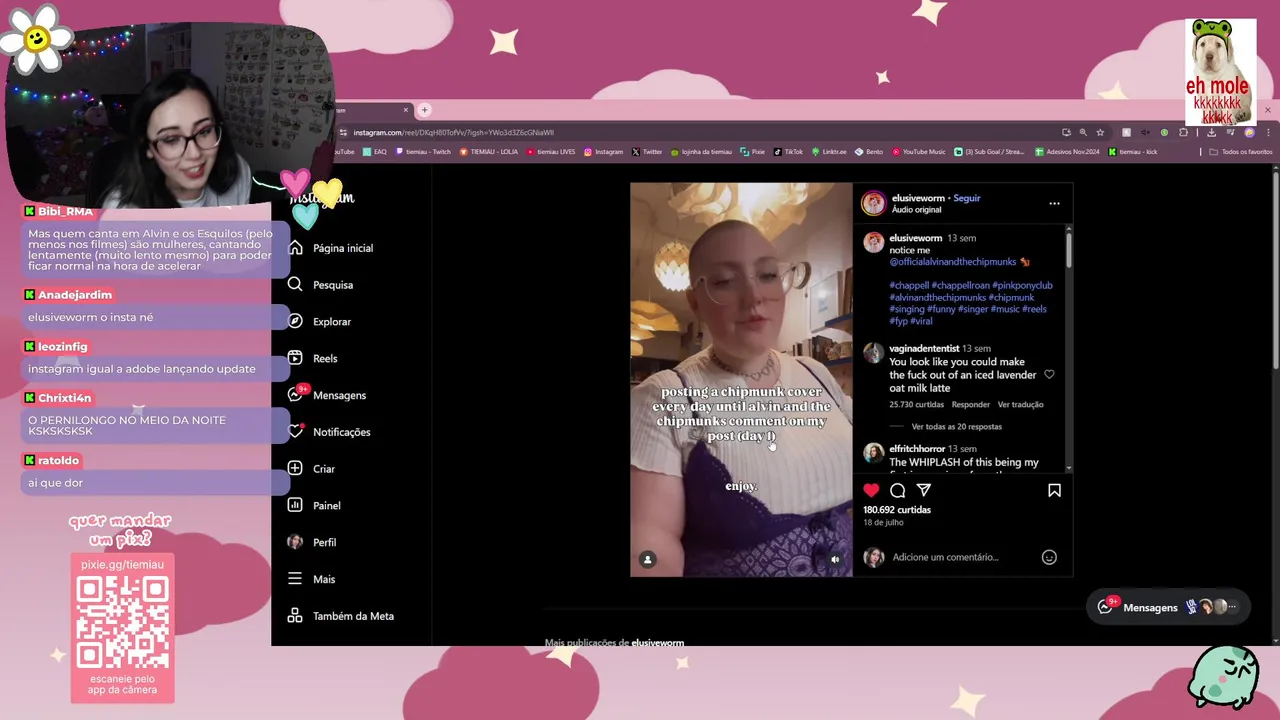Open Página inicial in Instagram sidebar
Screen dimensions: 1280x720
pyautogui.click(x=331, y=248)
